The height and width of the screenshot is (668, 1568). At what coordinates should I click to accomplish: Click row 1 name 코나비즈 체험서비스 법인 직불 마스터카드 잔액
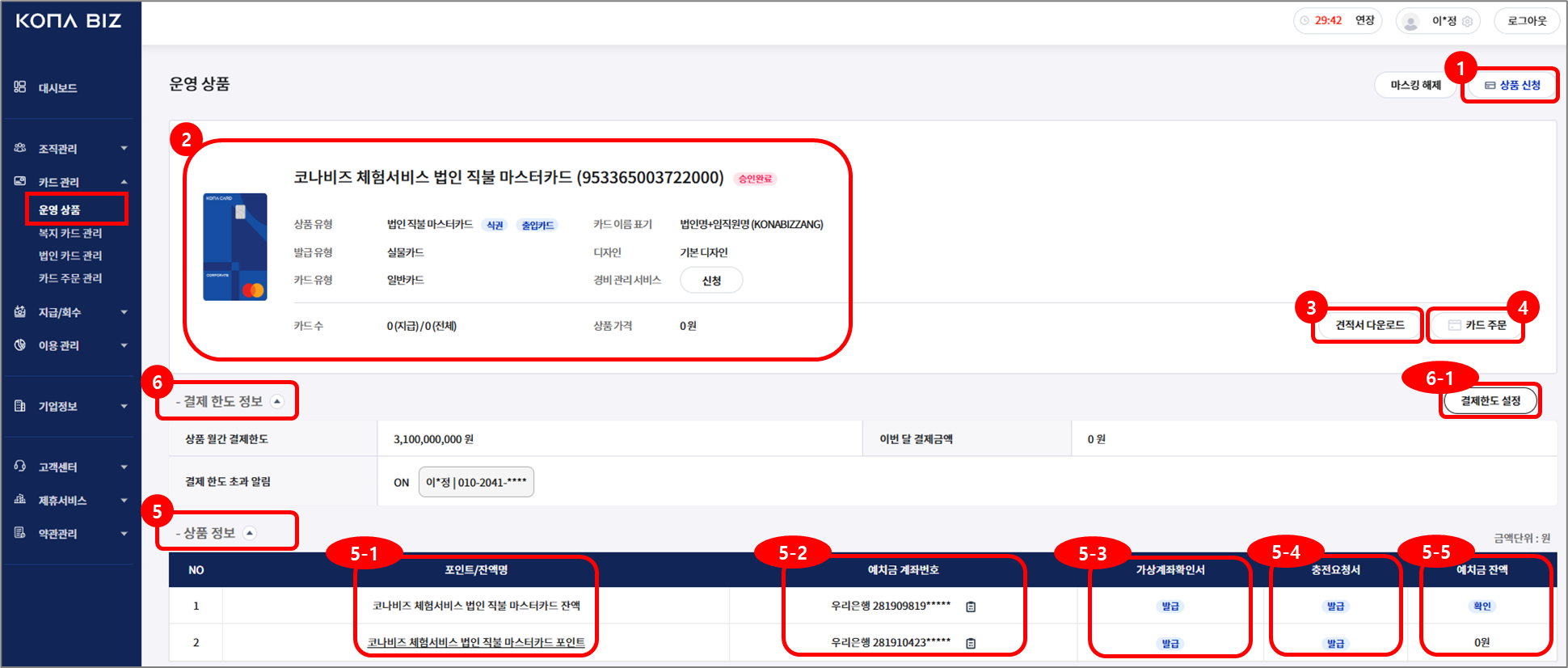tap(476, 606)
